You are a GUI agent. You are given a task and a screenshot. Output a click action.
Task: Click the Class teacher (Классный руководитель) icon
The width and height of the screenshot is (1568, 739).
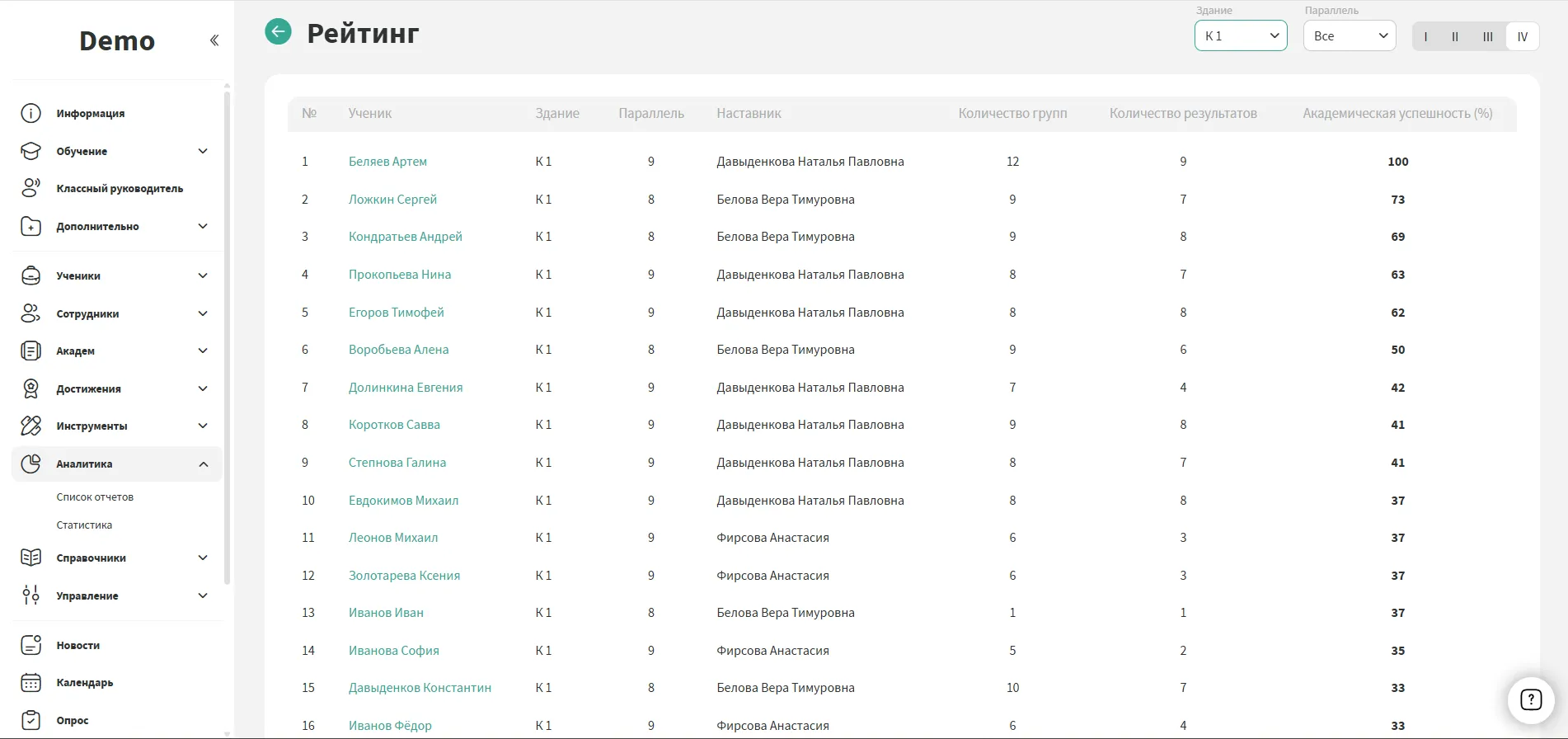(x=31, y=188)
